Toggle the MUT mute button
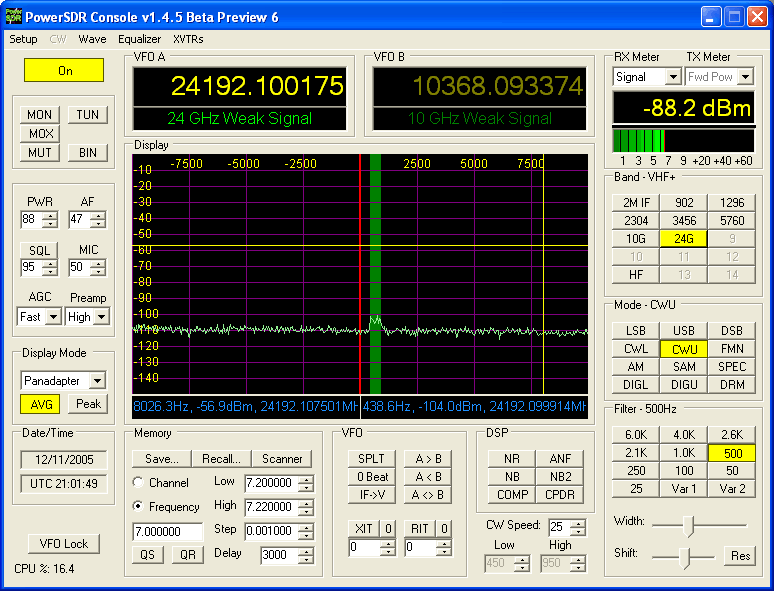This screenshot has width=774, height=591. [41, 153]
